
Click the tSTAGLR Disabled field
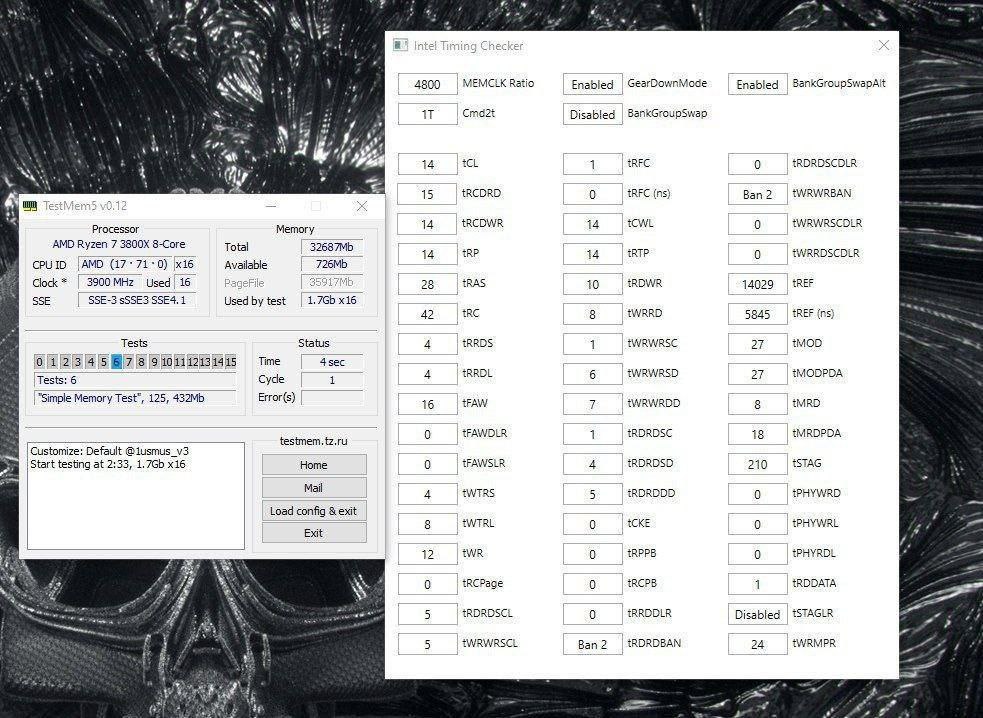(x=757, y=615)
